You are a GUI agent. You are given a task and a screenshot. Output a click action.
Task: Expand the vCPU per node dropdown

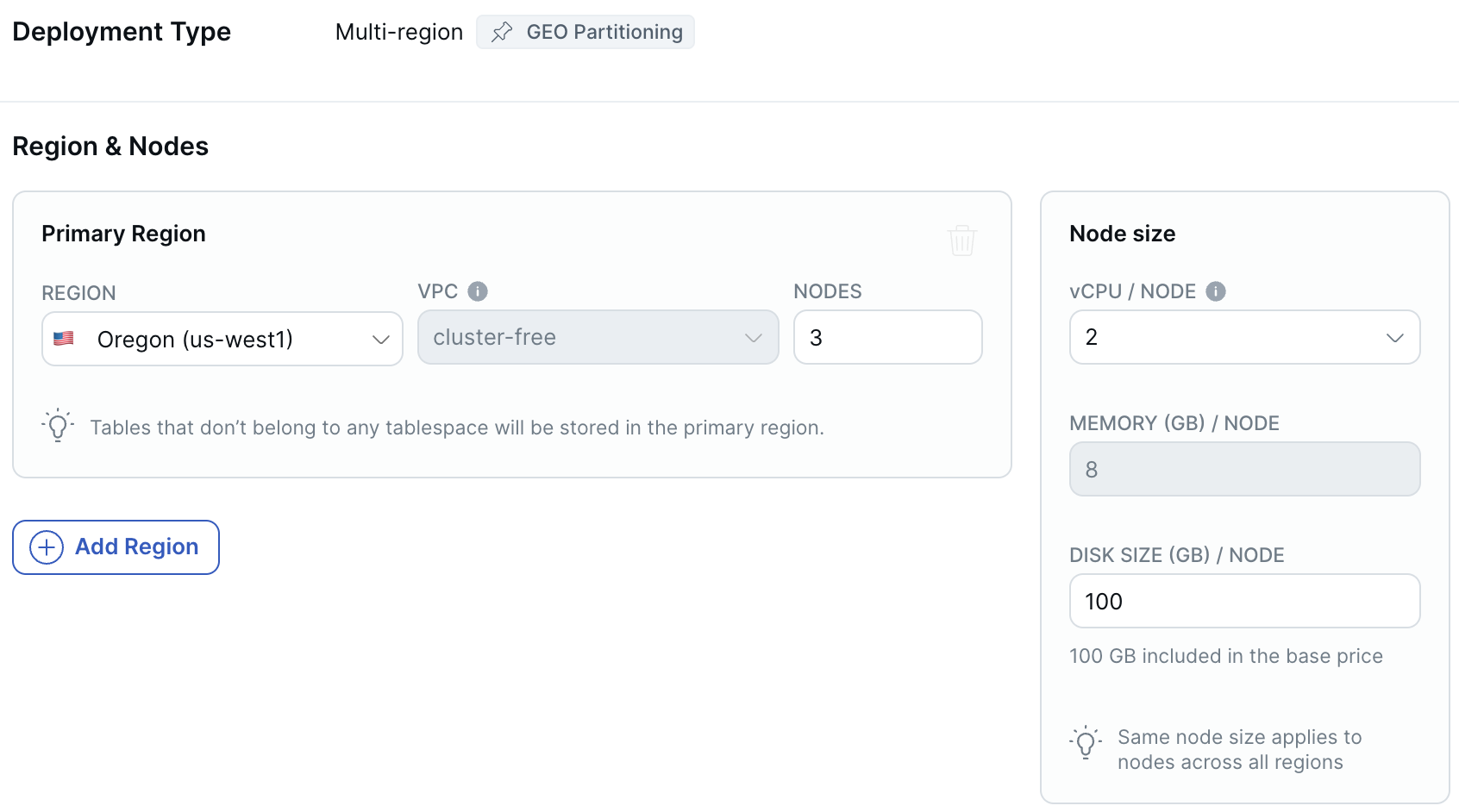[1243, 337]
